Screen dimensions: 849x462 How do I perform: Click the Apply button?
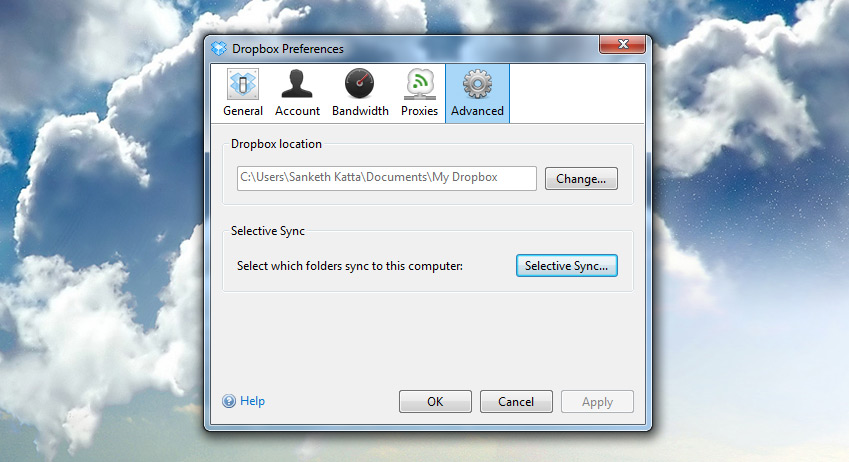(x=597, y=402)
